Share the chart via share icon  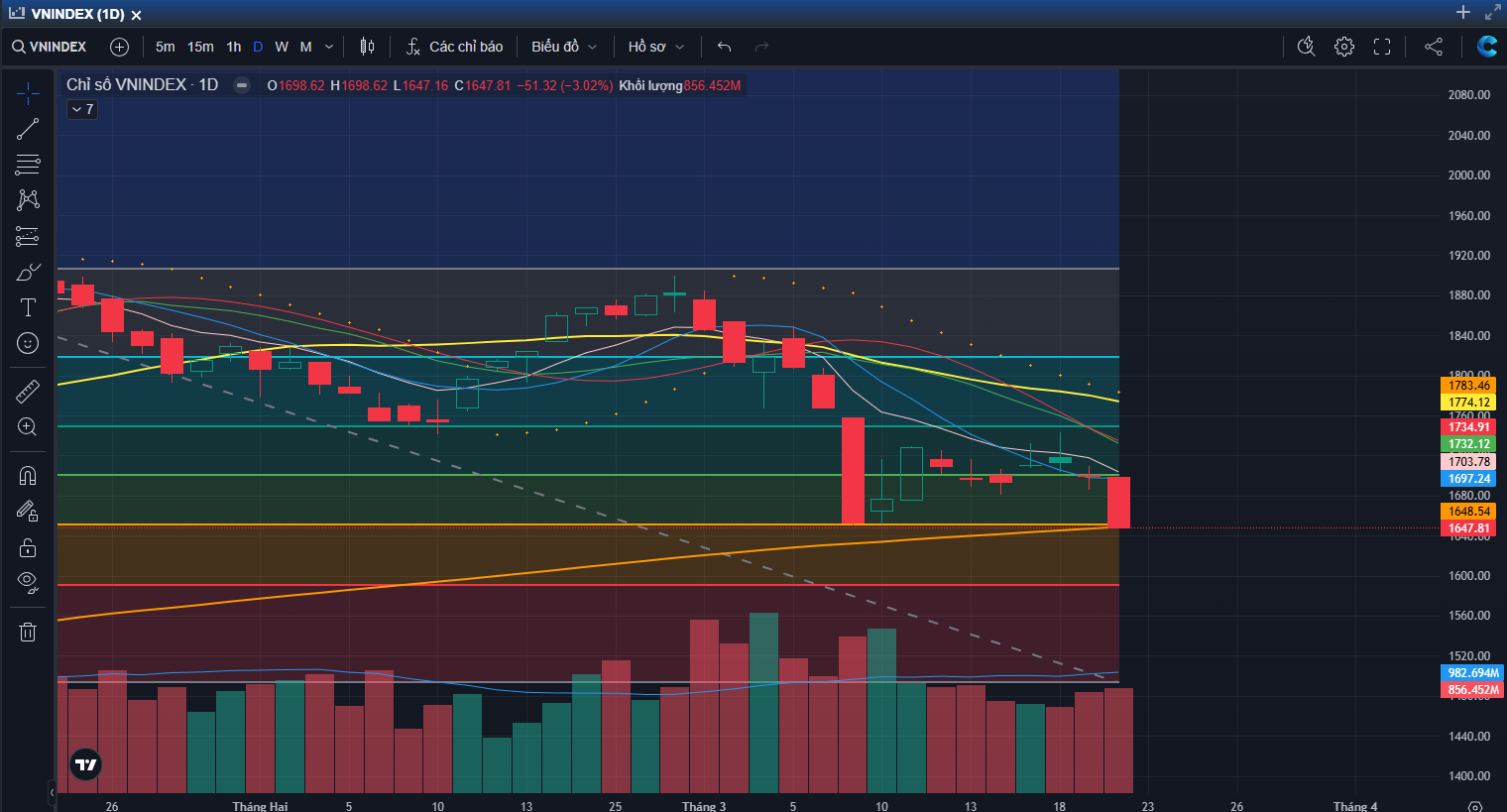click(1434, 47)
